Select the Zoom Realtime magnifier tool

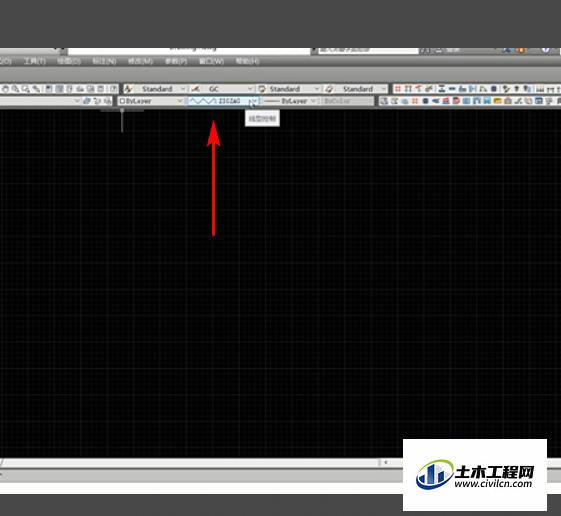tap(15, 89)
